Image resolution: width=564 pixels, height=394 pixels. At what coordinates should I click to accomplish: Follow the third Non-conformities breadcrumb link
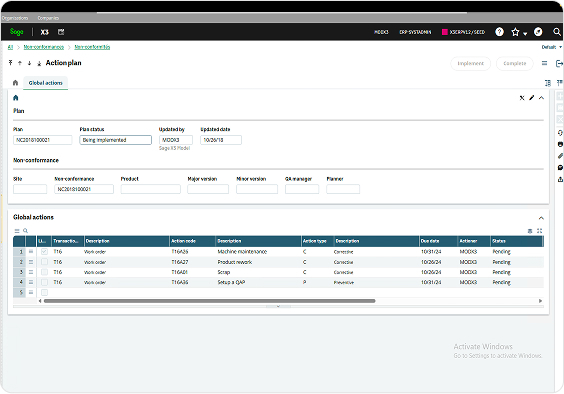[x=92, y=47]
